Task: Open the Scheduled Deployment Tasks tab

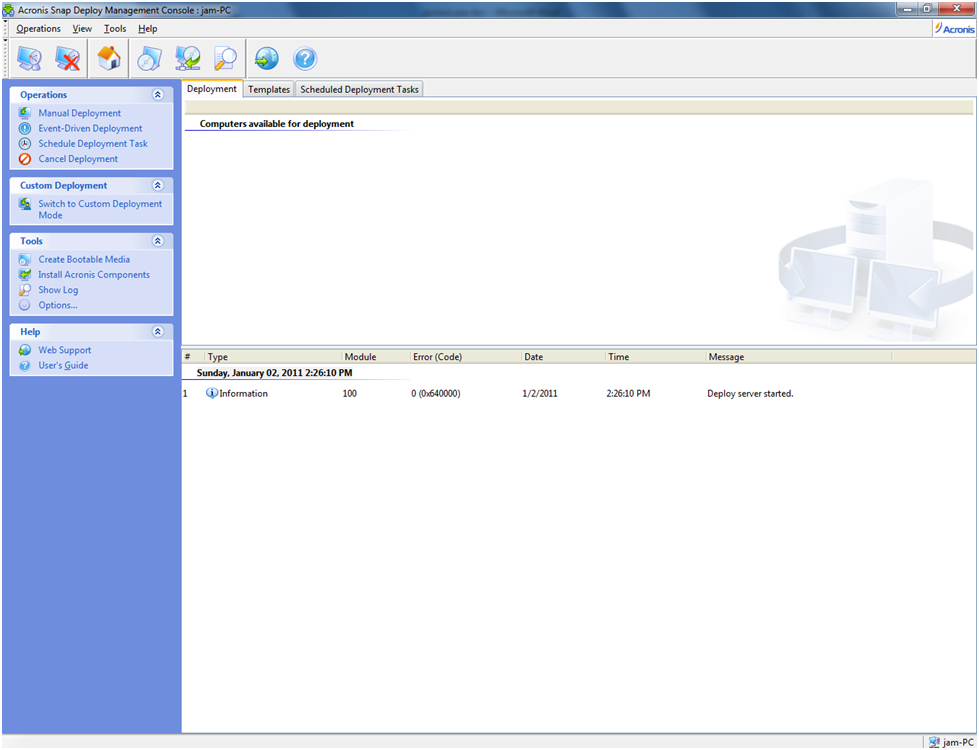Action: (x=358, y=88)
